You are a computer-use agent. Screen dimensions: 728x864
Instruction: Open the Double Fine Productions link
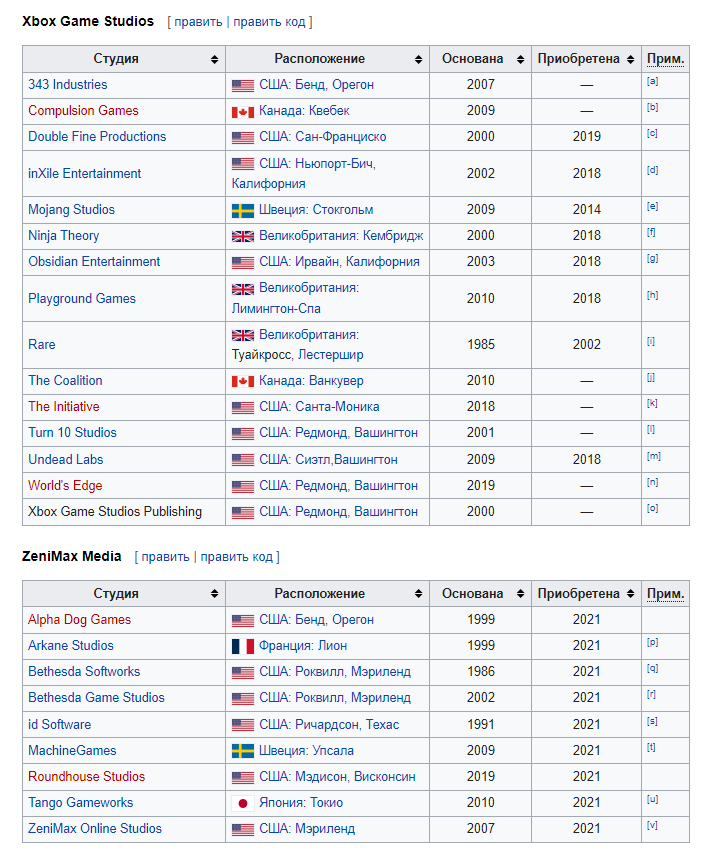point(97,137)
